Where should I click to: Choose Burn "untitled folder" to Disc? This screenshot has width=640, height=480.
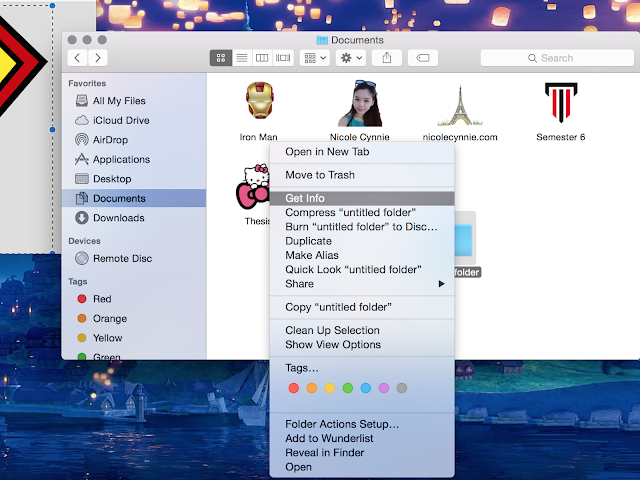point(362,227)
